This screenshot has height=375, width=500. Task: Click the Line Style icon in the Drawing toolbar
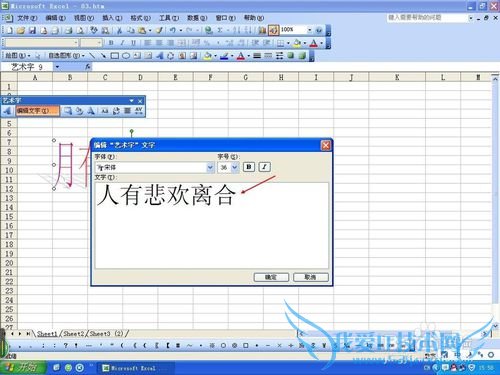(257, 56)
